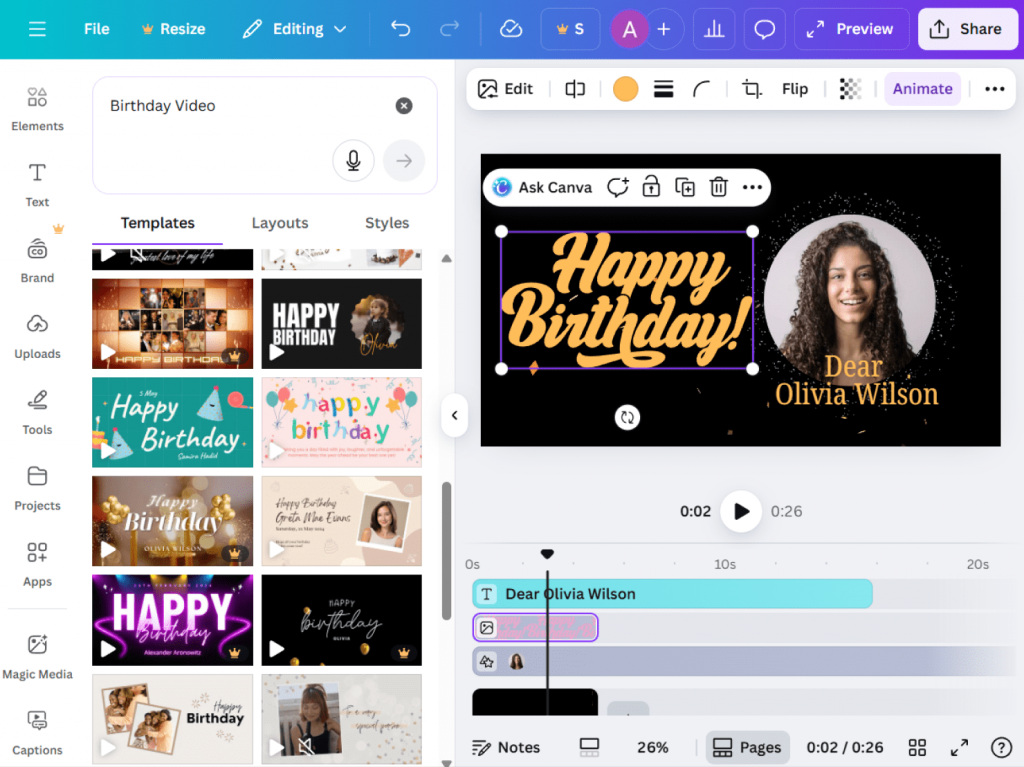This screenshot has height=767, width=1024.
Task: Submit the search with arrow button
Action: (404, 160)
